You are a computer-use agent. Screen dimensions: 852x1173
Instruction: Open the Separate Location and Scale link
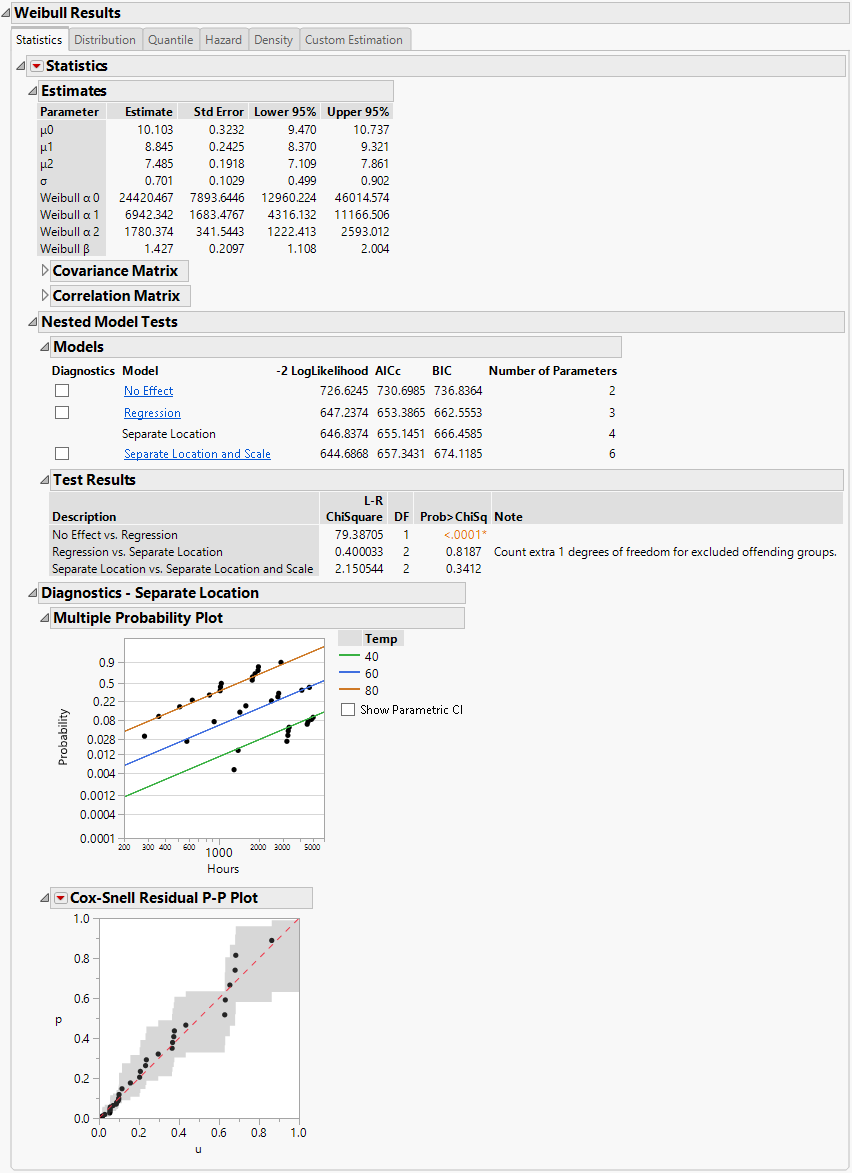click(197, 454)
